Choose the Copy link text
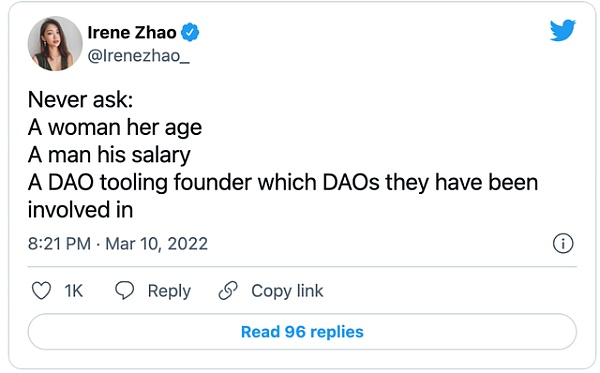 287,291
